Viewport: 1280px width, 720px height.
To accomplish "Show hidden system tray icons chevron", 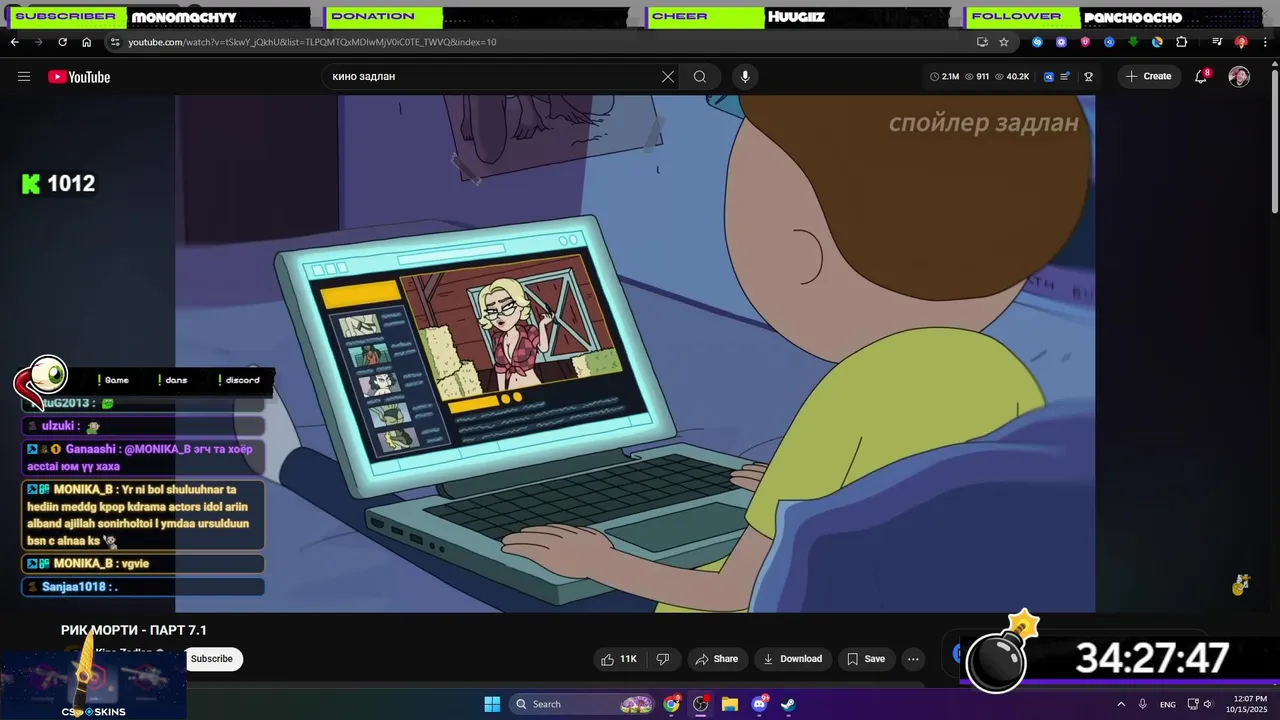I will point(1121,704).
